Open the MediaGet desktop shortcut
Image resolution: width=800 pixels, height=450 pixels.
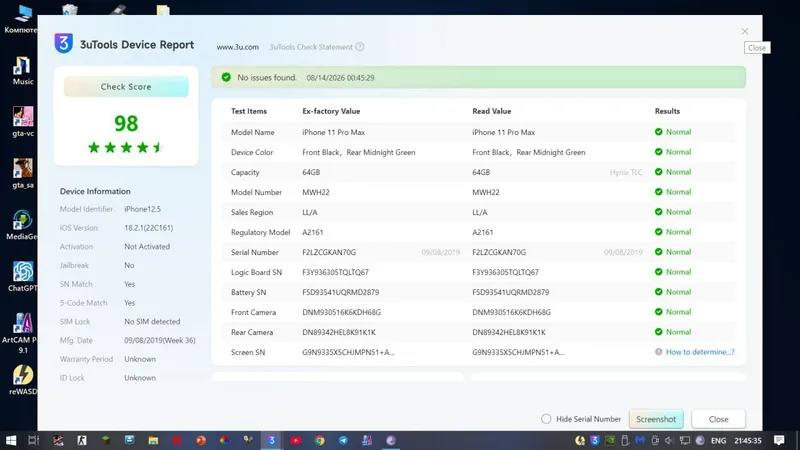21,225
